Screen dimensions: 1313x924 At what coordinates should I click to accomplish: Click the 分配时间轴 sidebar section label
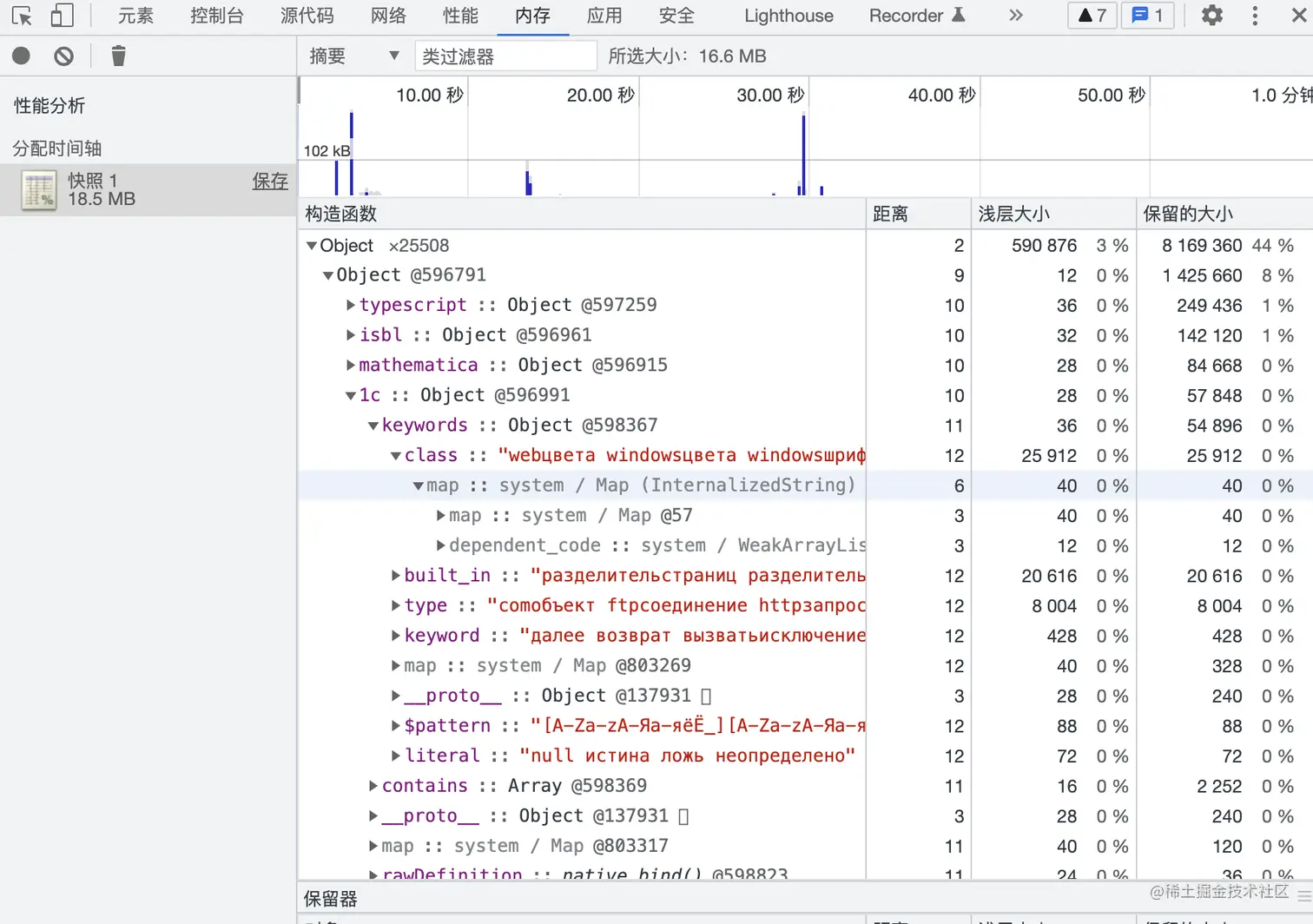57,148
